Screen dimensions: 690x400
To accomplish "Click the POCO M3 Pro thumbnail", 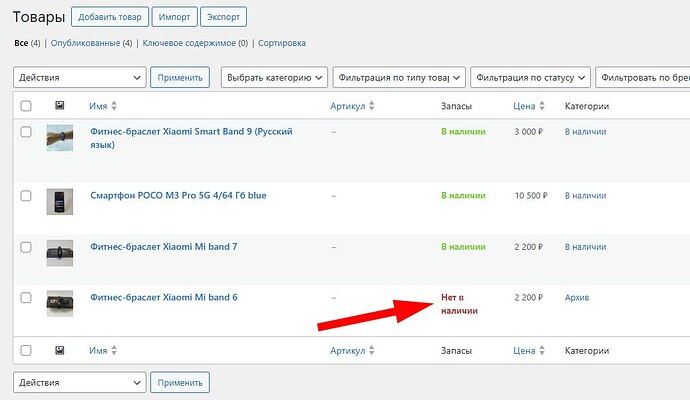I will 60,202.
